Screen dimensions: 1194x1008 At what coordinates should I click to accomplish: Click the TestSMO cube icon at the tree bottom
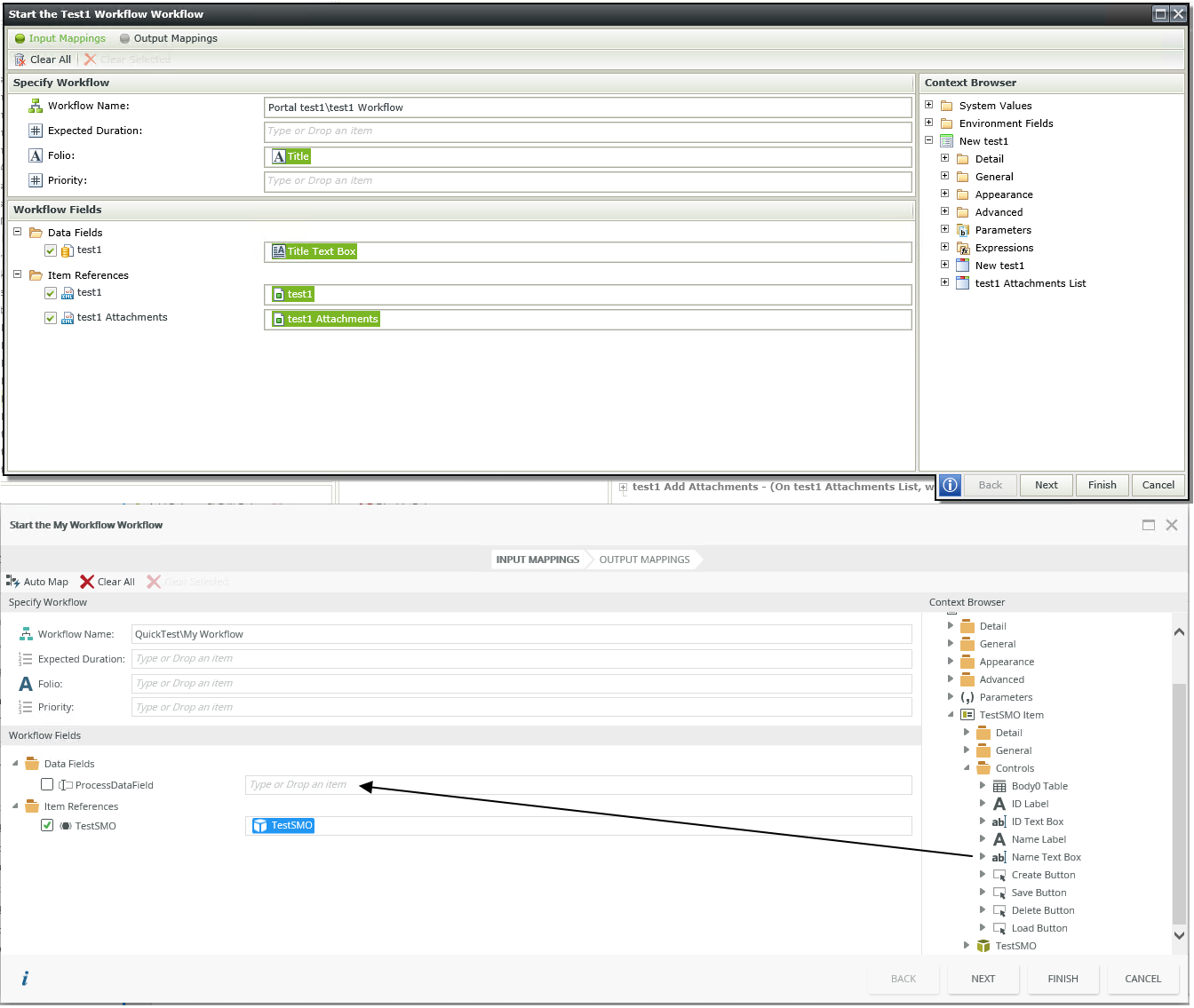tap(983, 946)
